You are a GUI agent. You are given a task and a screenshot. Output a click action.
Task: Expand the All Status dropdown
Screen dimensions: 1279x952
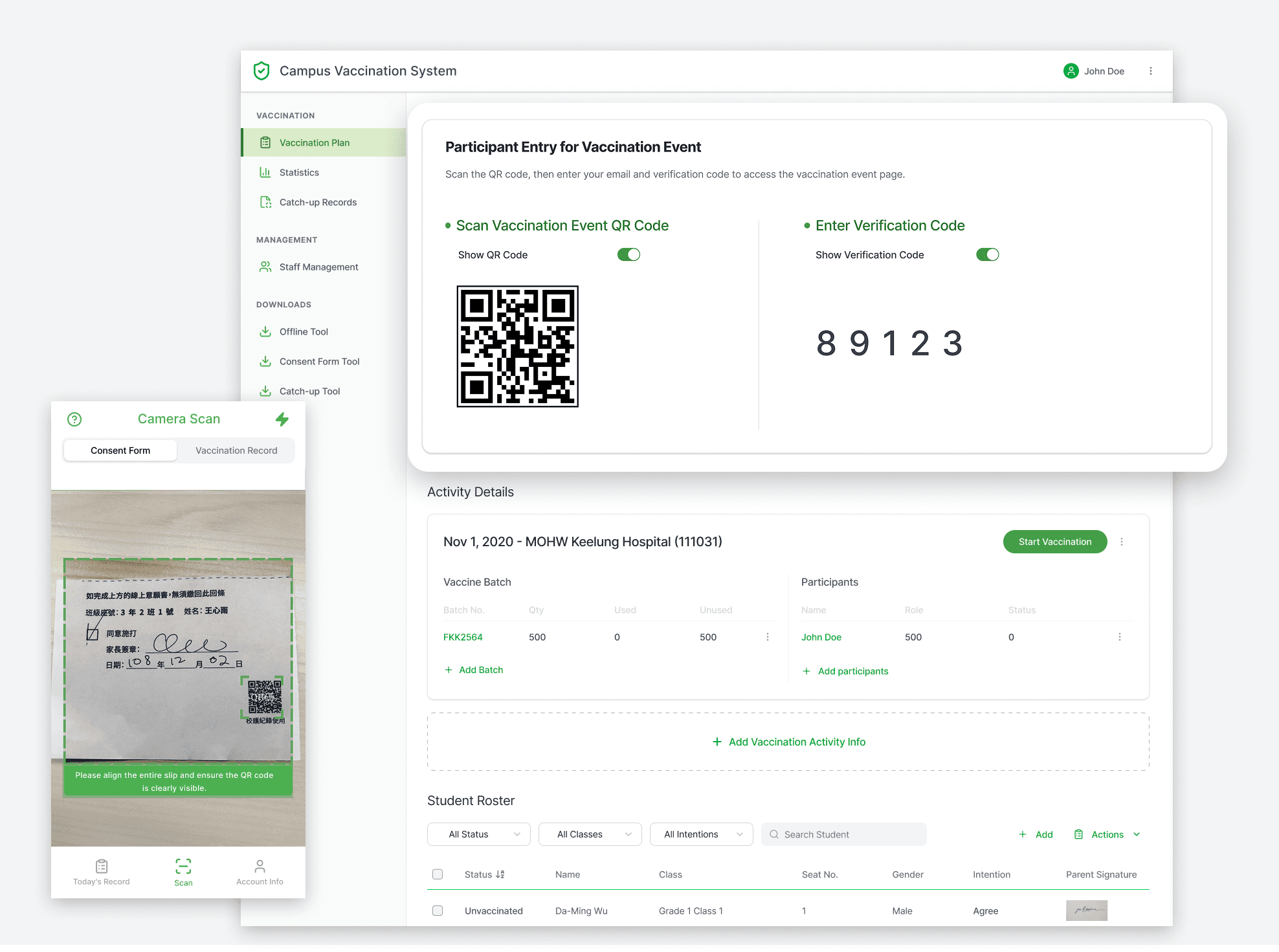(x=479, y=834)
